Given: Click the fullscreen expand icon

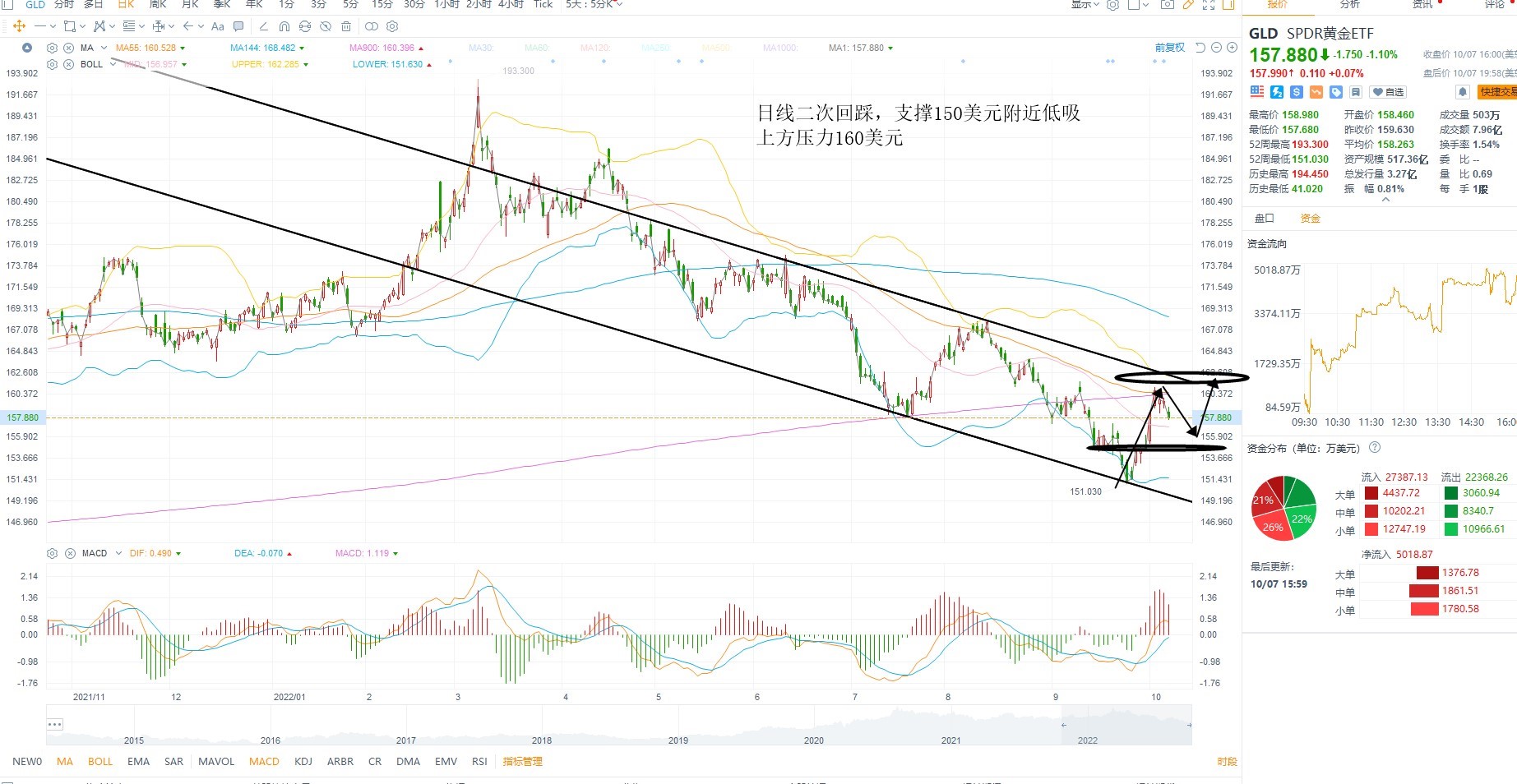Looking at the screenshot, I should coord(1209,4).
